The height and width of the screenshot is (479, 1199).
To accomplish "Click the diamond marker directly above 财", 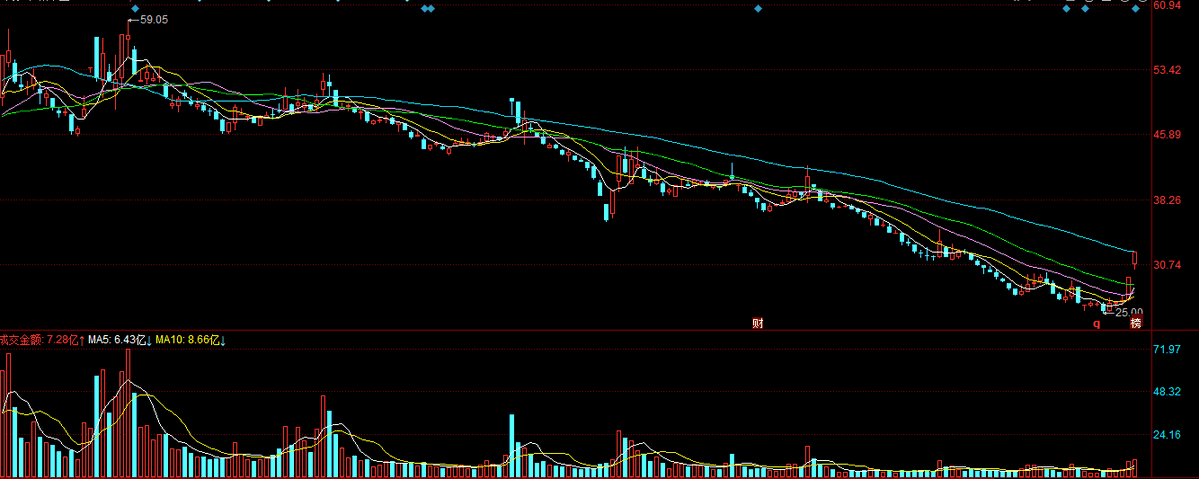I will pos(759,8).
